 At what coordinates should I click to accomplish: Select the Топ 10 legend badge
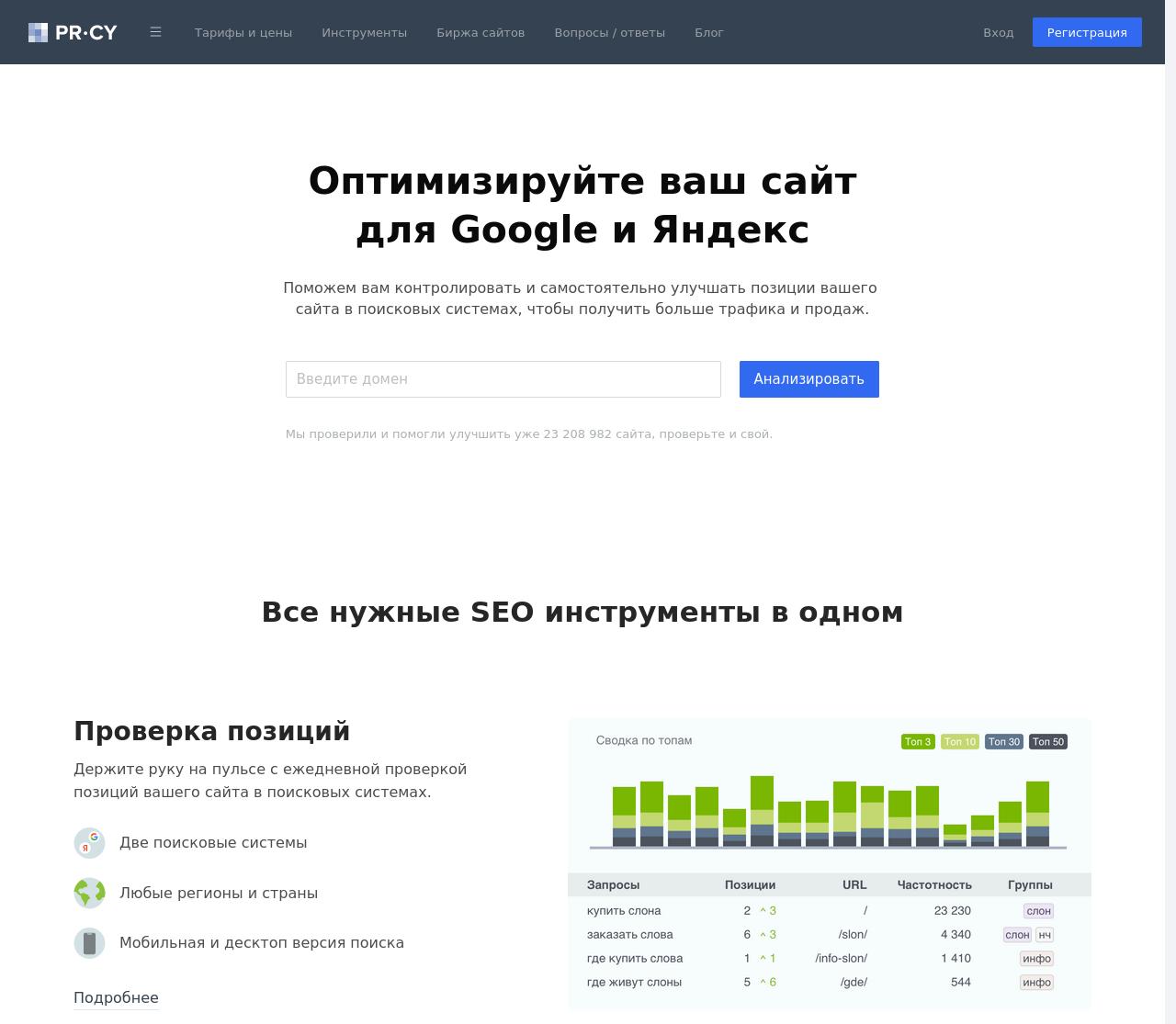pos(959,742)
